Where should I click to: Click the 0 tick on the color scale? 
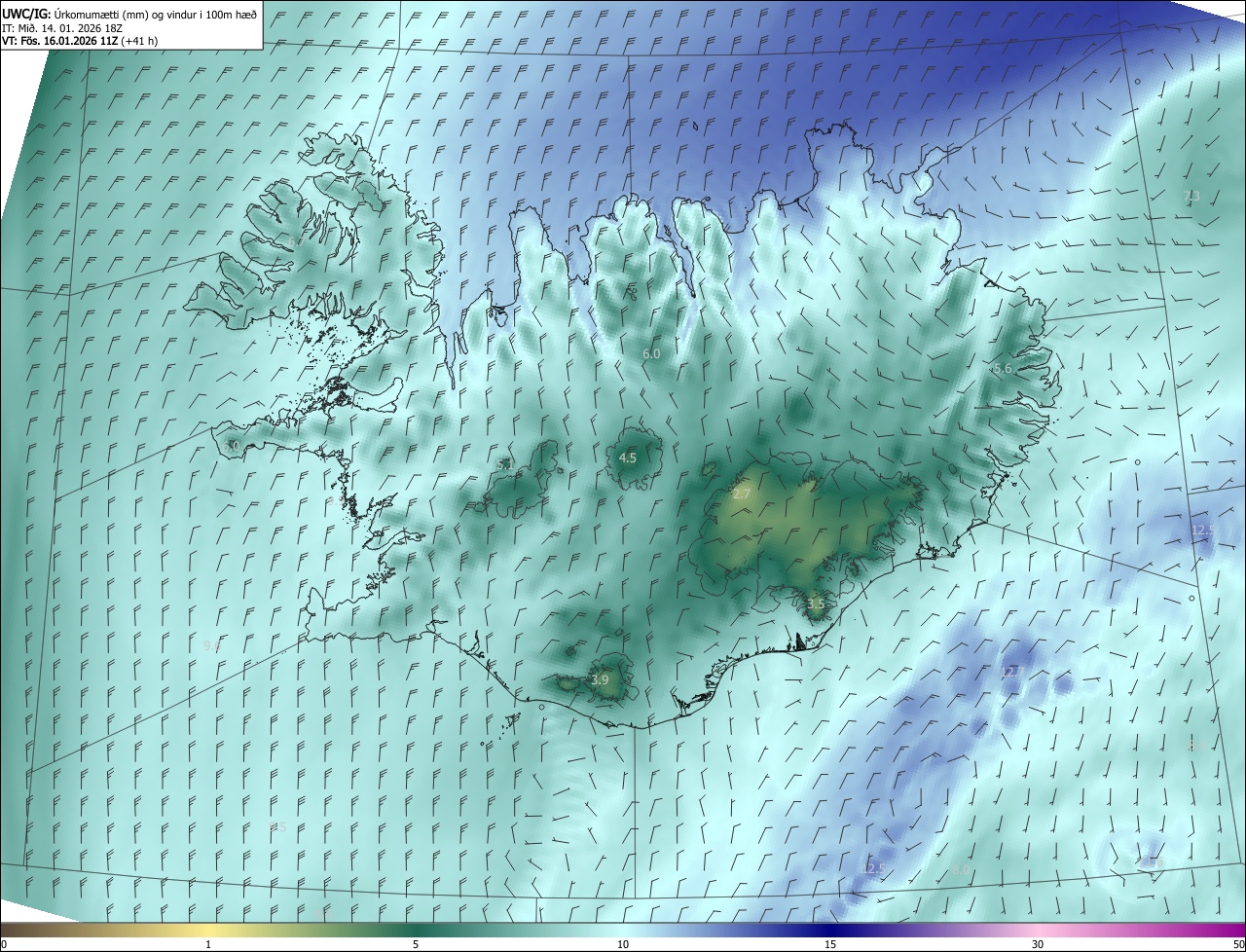[x=3, y=944]
